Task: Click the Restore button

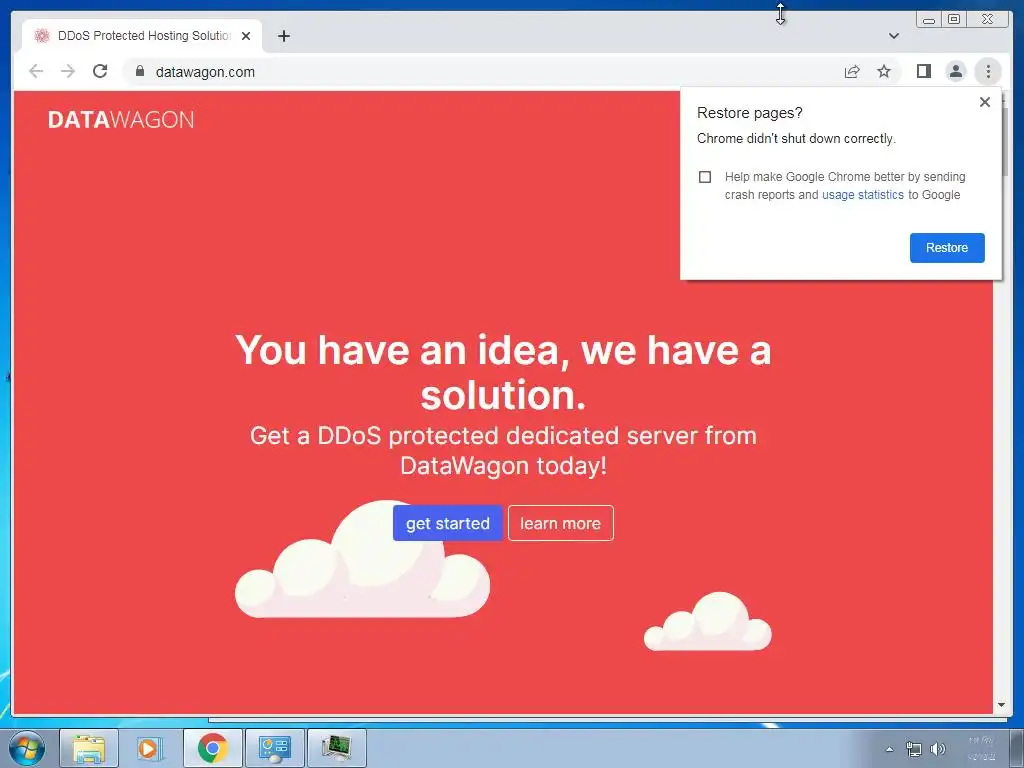Action: [x=947, y=248]
